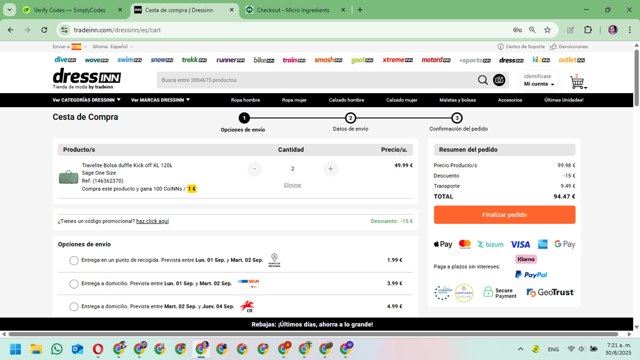Open Devoluciones link
This screenshot has height=360, width=640.
[x=569, y=47]
